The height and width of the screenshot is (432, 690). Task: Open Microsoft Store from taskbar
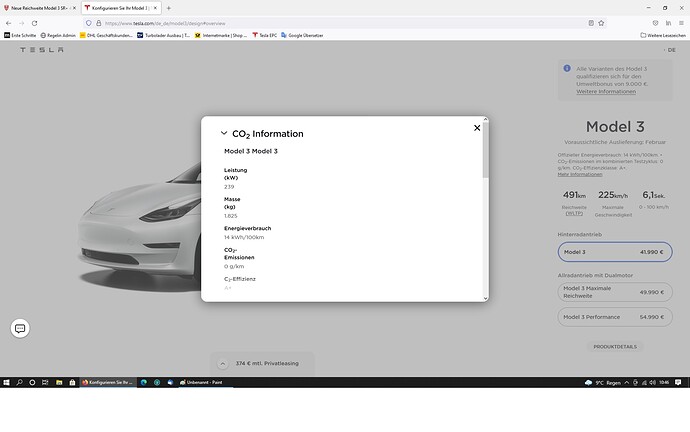point(72,382)
